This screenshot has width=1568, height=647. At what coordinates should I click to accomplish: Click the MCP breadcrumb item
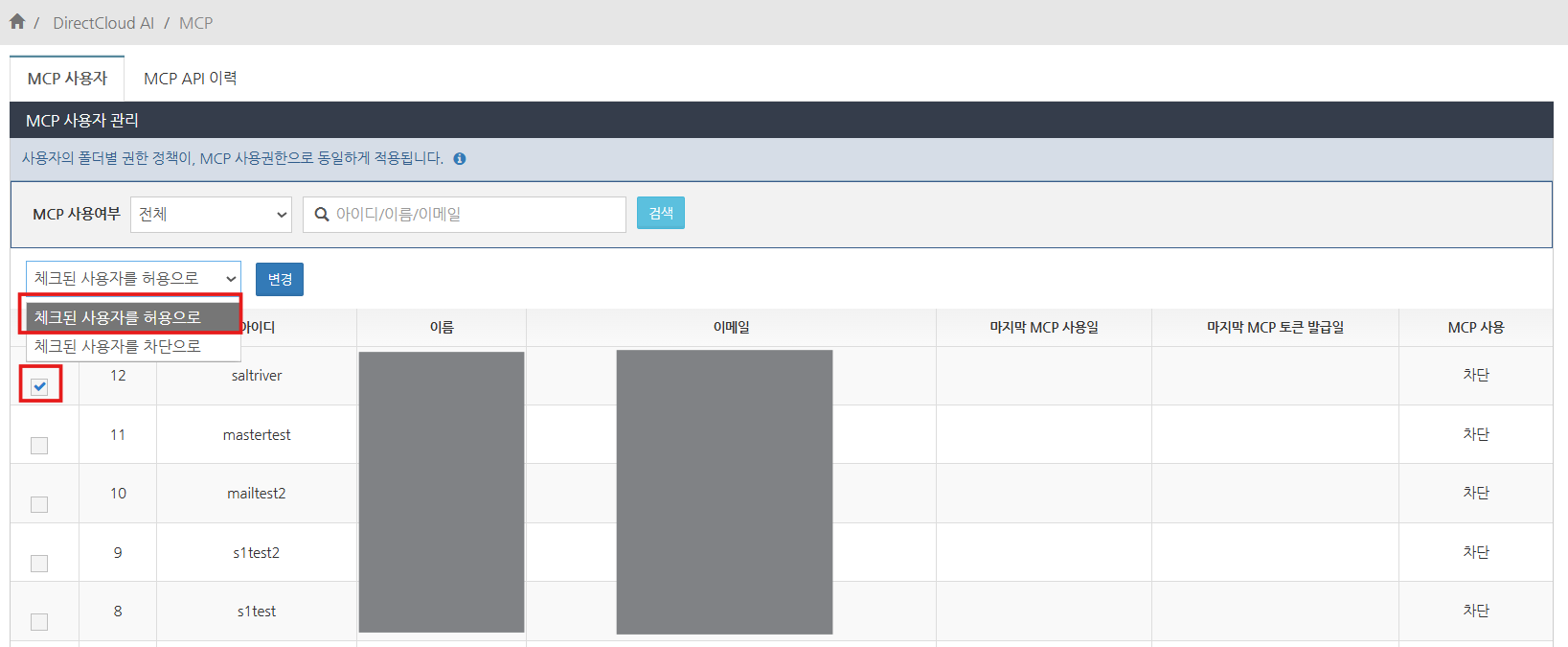click(196, 23)
